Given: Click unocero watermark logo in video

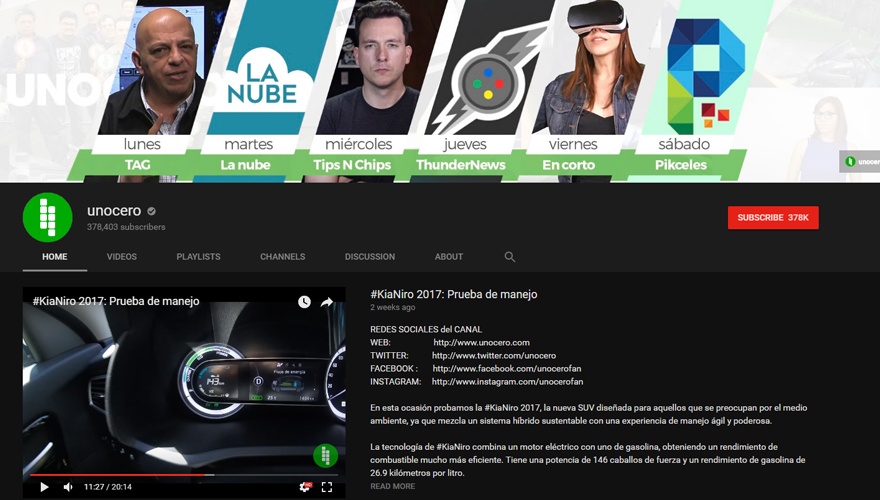Looking at the screenshot, I should tap(326, 456).
